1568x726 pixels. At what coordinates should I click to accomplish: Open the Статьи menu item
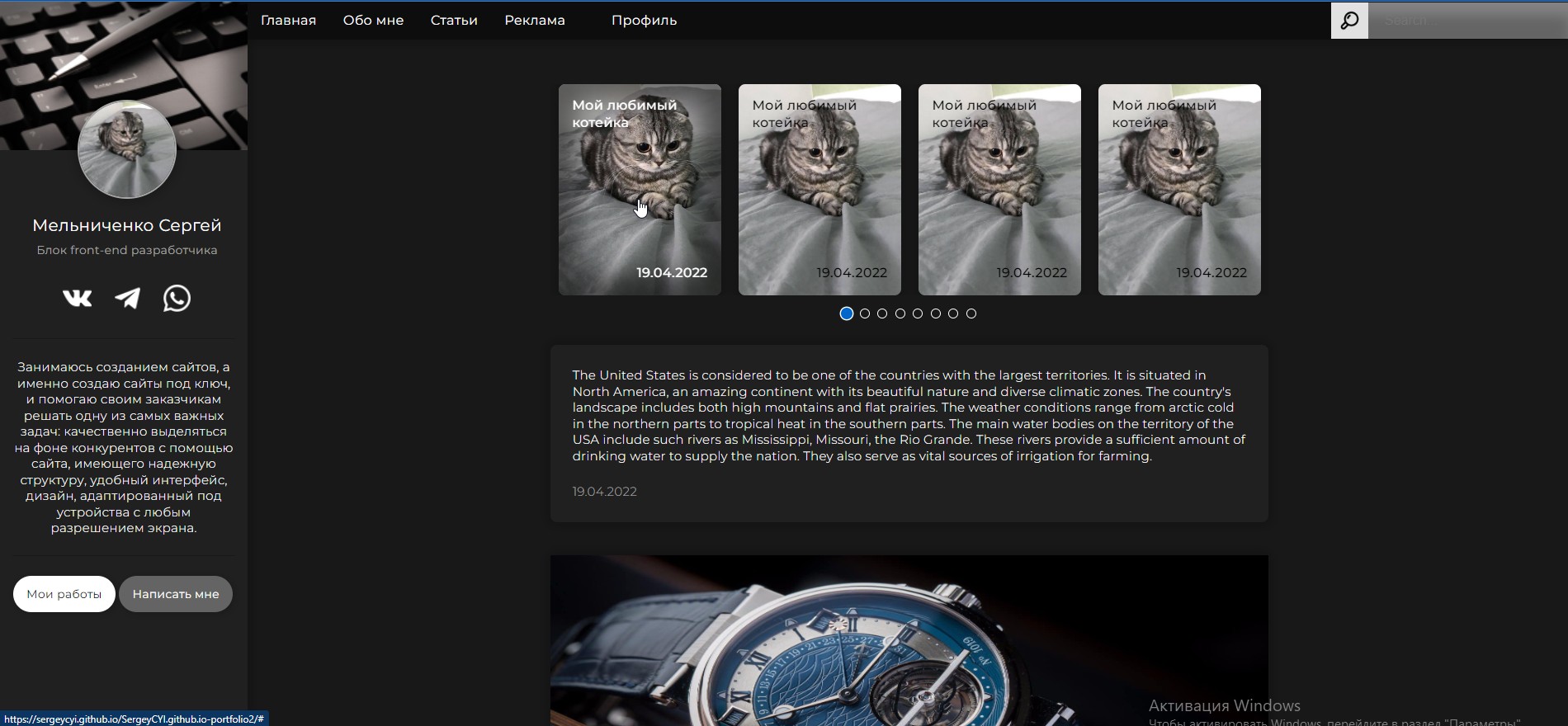(x=454, y=21)
